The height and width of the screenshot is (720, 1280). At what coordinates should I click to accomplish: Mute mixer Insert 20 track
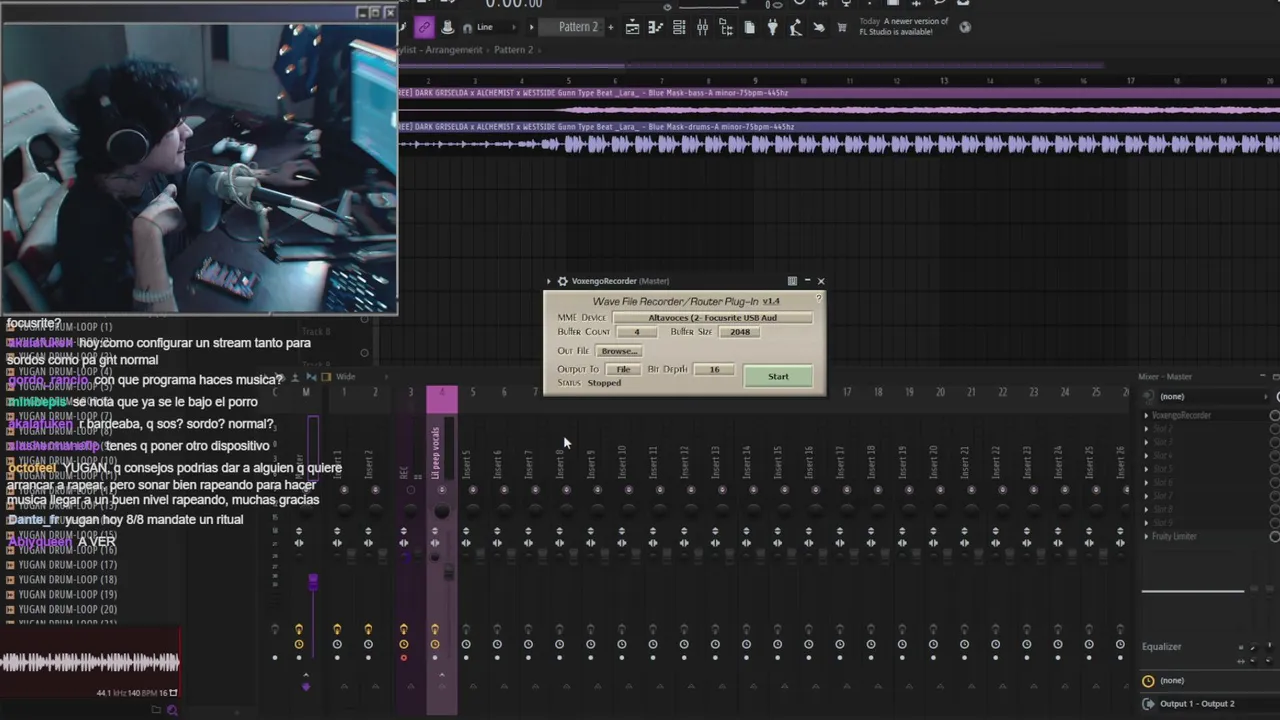tap(940, 490)
